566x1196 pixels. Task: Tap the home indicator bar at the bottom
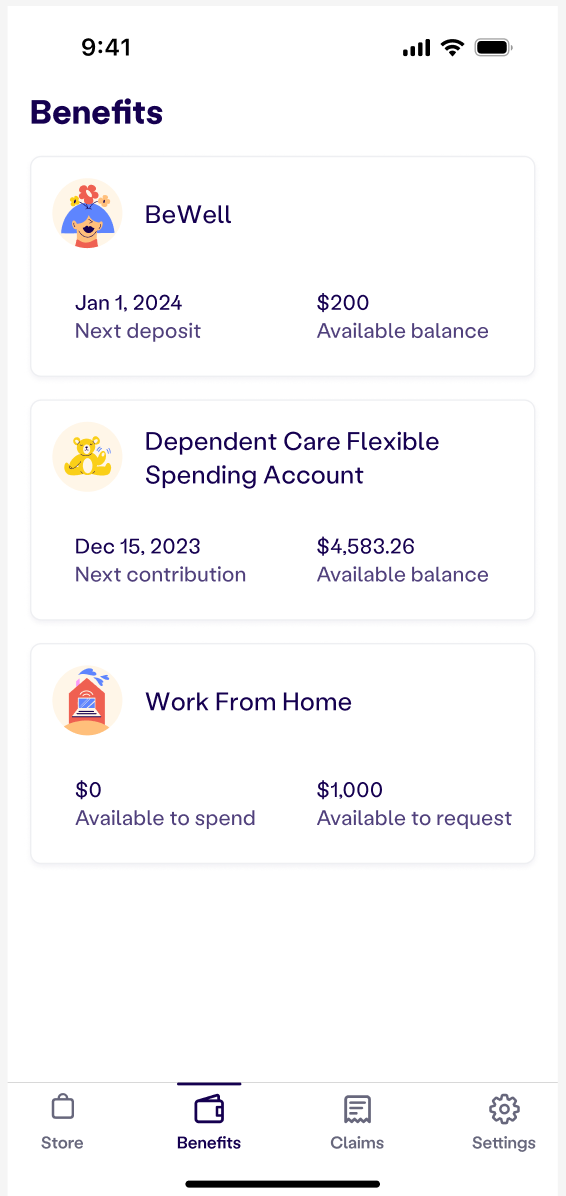coord(283,1184)
